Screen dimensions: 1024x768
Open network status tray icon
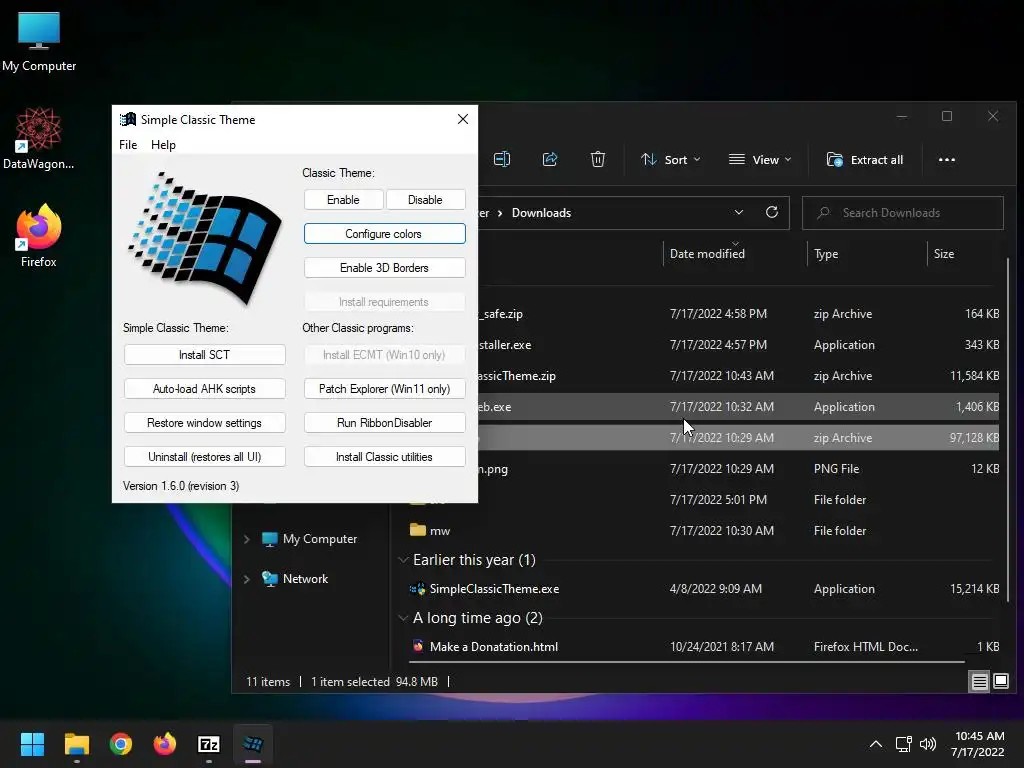click(x=903, y=743)
